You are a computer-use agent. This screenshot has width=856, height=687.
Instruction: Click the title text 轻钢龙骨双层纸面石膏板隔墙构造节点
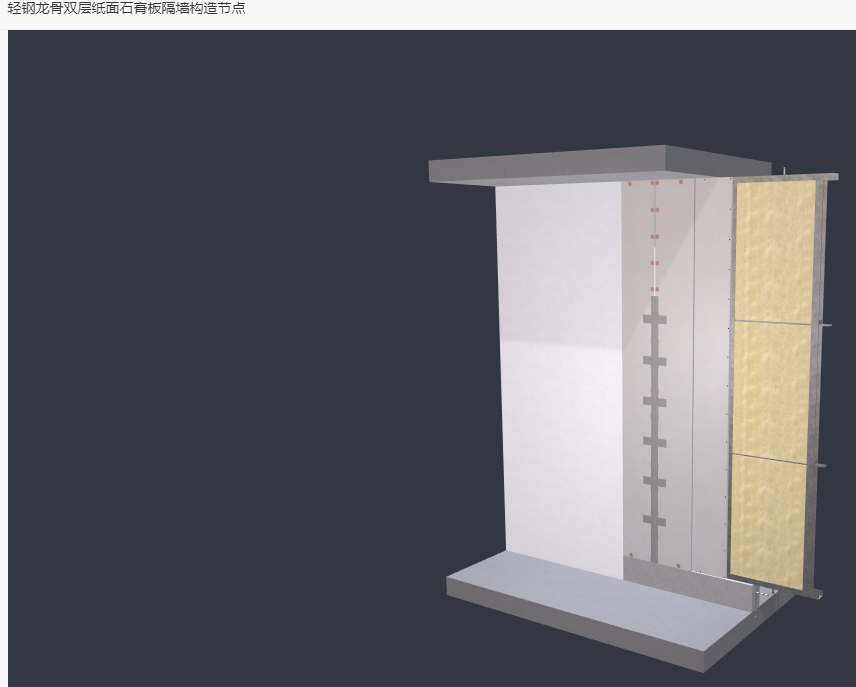click(126, 8)
